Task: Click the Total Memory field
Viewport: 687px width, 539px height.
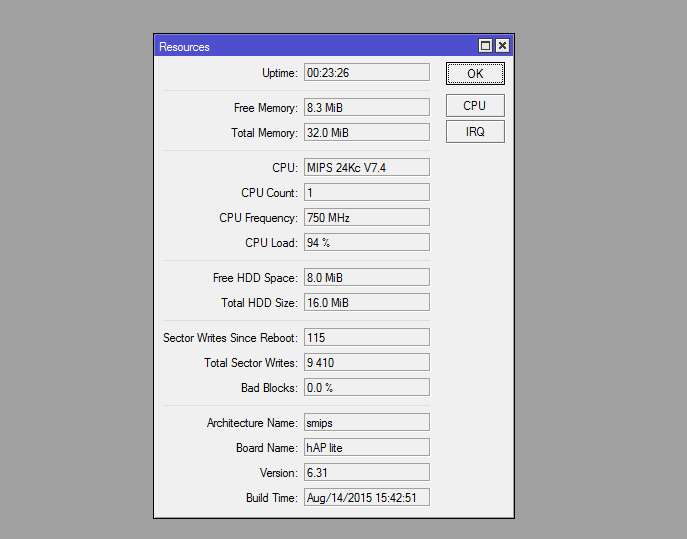Action: tap(366, 133)
